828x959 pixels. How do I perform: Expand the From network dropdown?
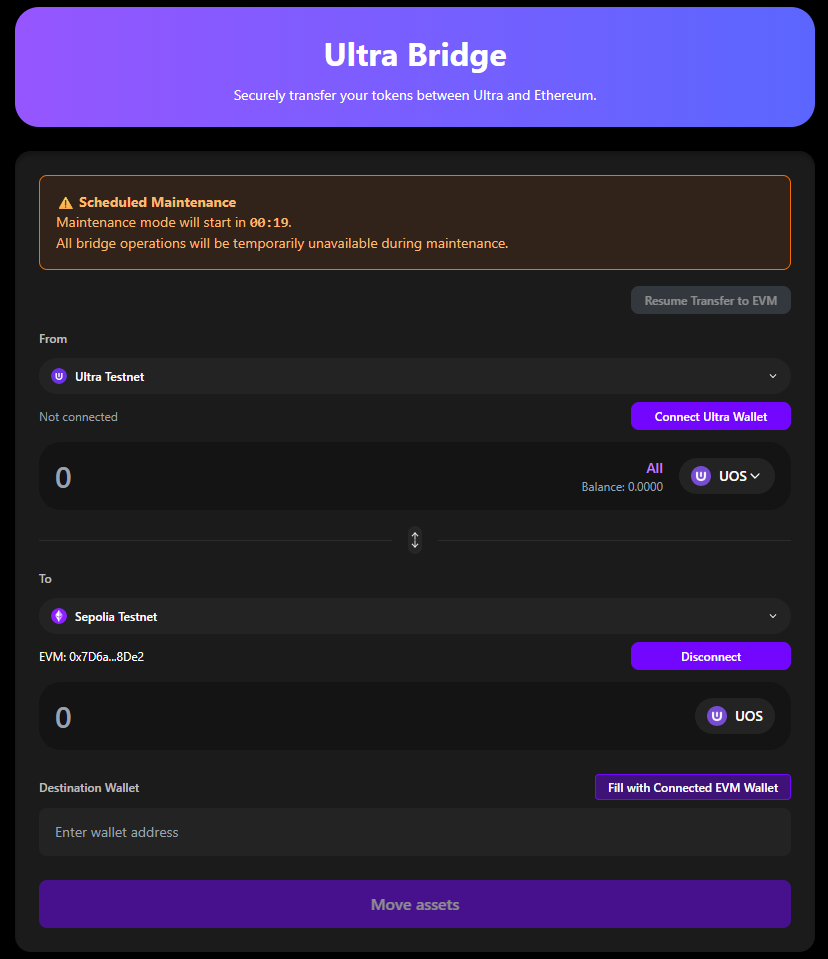[x=772, y=376]
